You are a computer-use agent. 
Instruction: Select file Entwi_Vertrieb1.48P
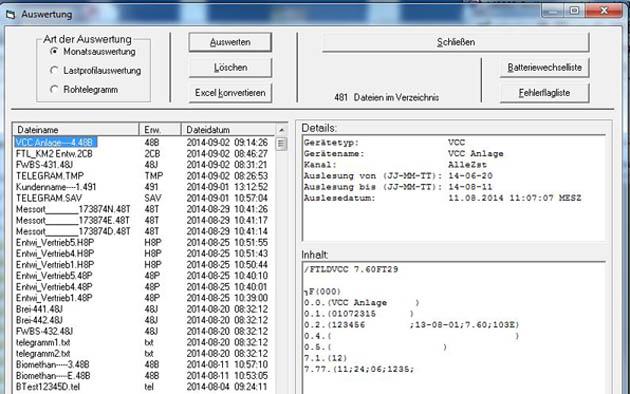(54, 298)
